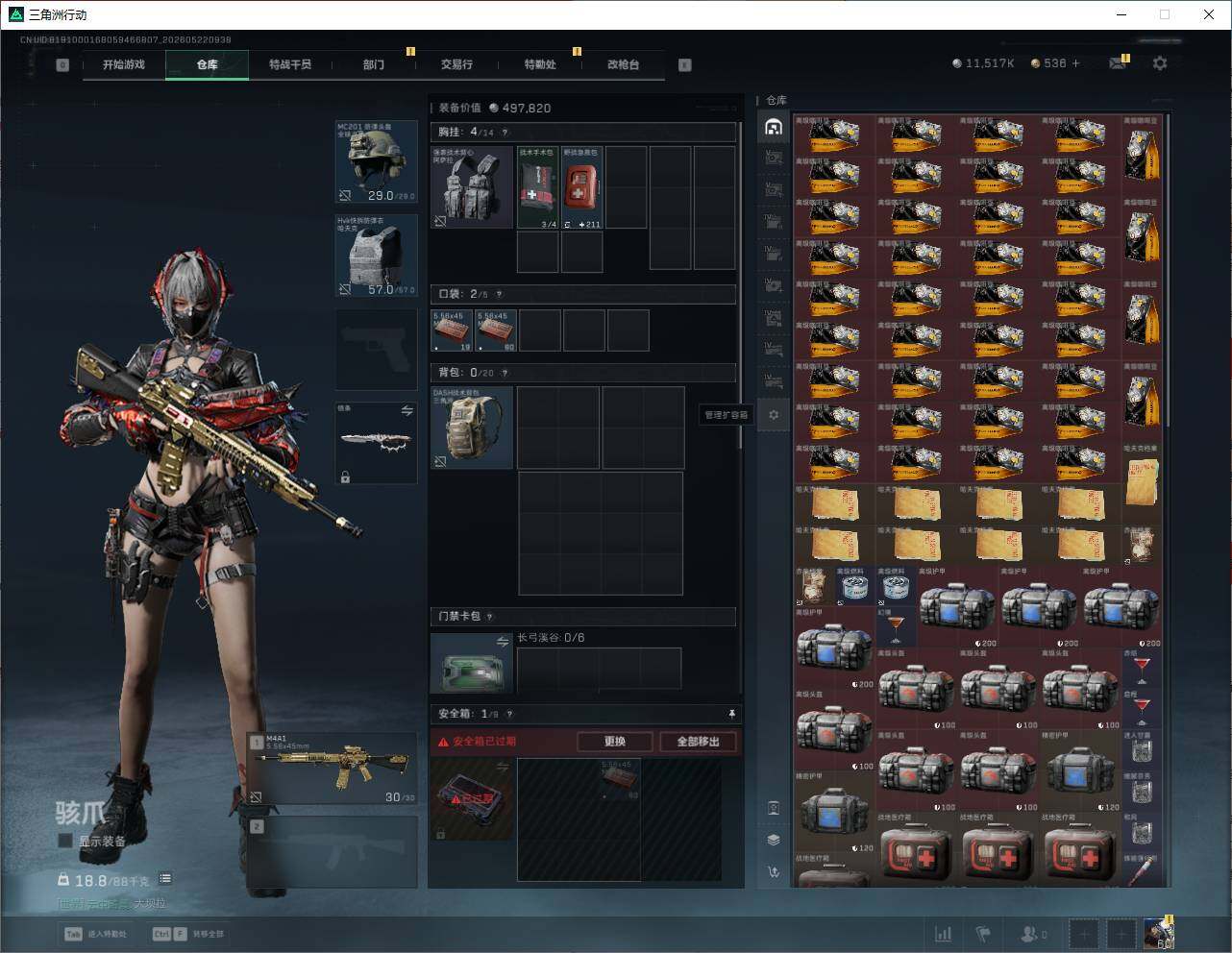Image resolution: width=1232 pixels, height=953 pixels.
Task: Click the swap arrows on the melee knife slot
Action: click(407, 410)
